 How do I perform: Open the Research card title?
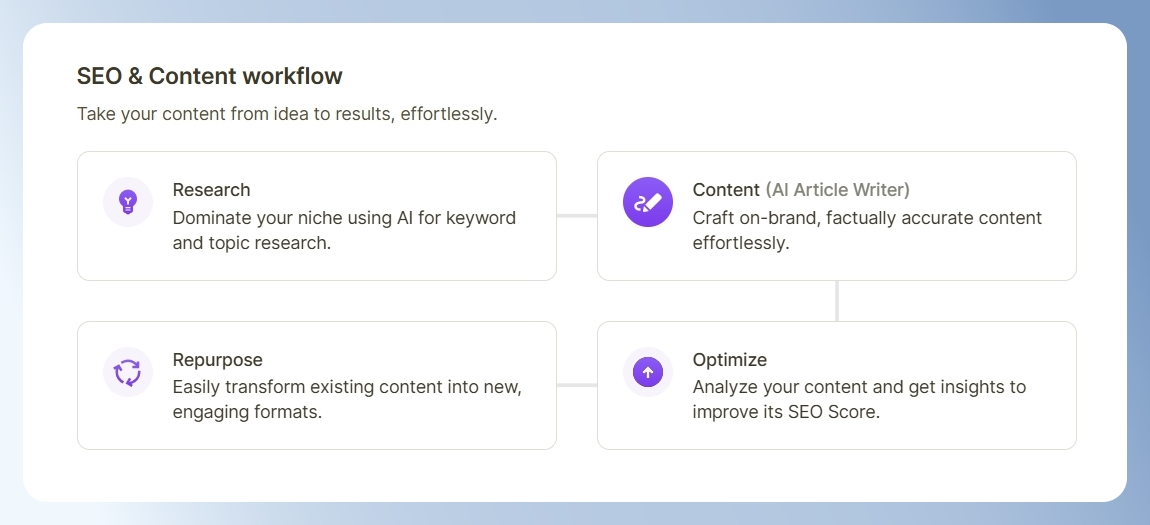point(211,190)
